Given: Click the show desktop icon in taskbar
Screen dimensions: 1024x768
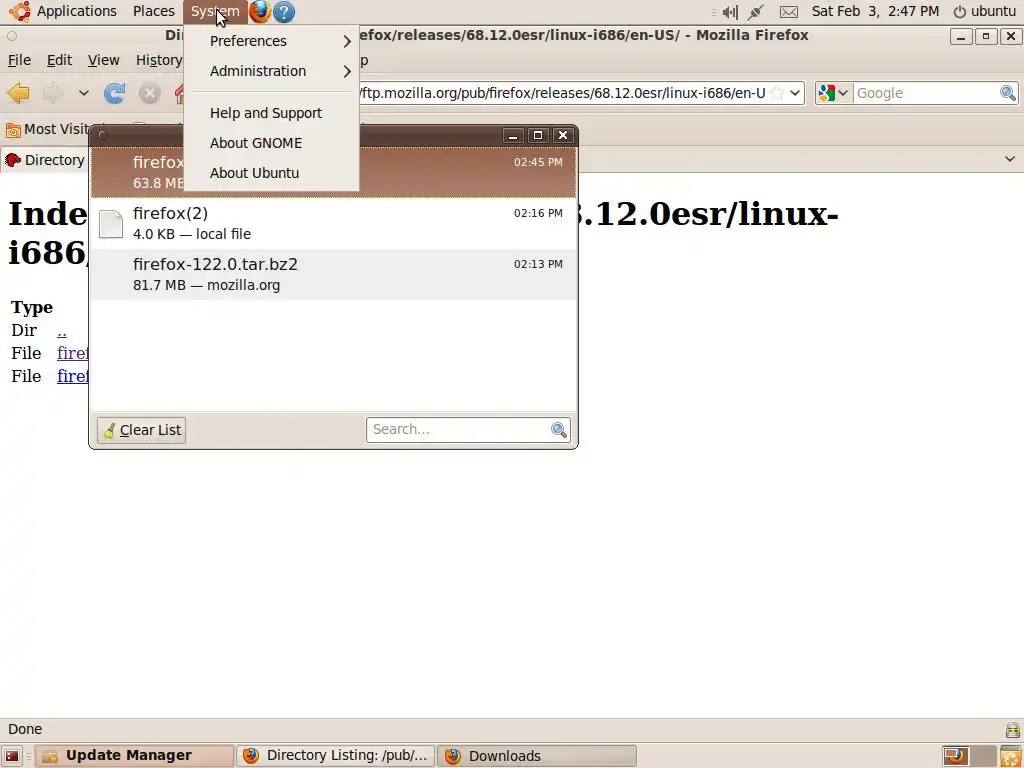Looking at the screenshot, I should click(12, 756).
